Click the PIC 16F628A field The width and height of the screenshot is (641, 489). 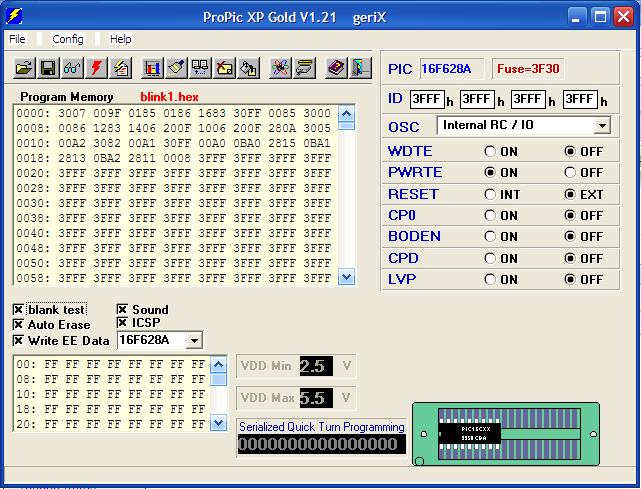(452, 69)
